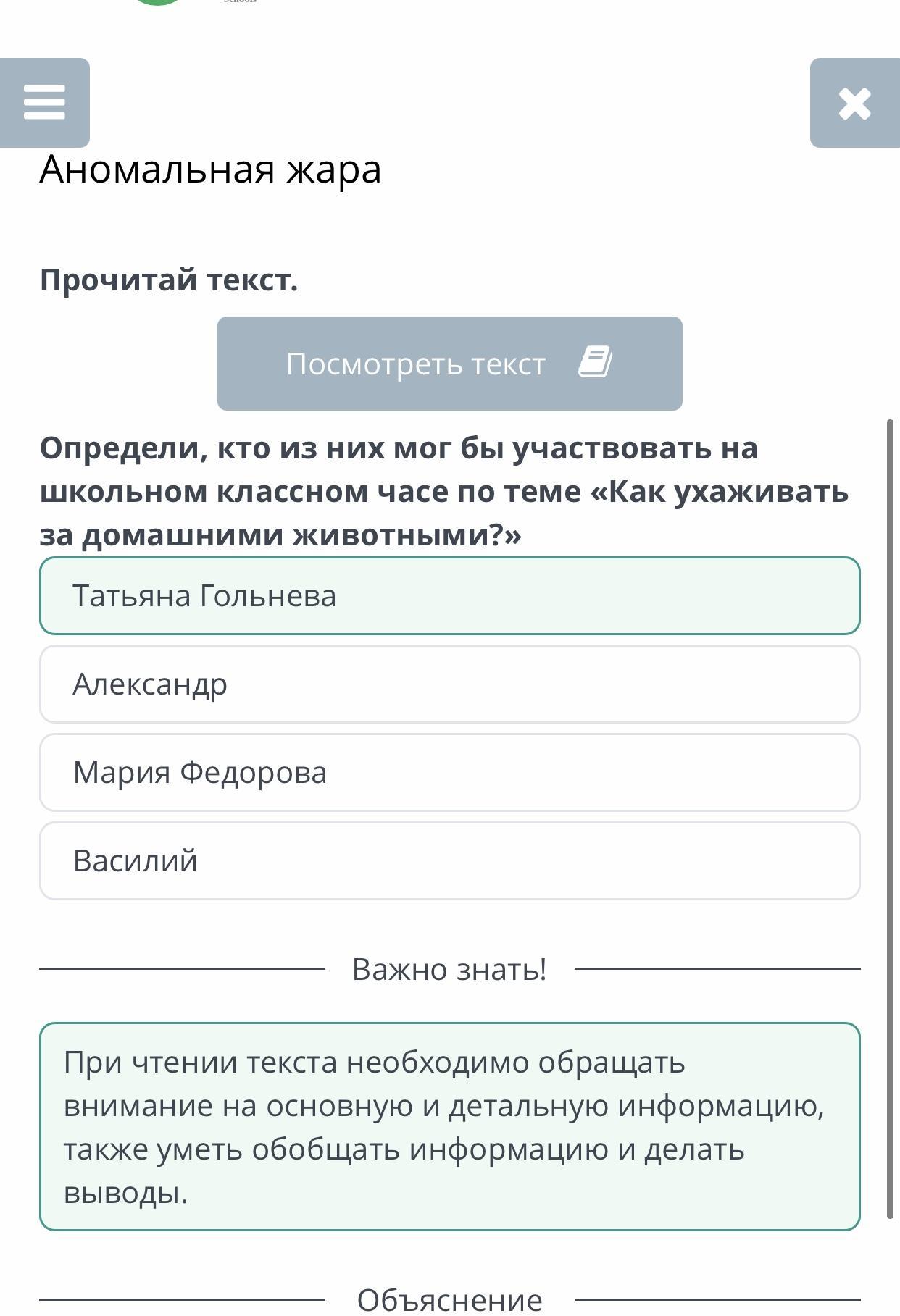Click the divider line right of 'Объяснение'

[717, 1299]
